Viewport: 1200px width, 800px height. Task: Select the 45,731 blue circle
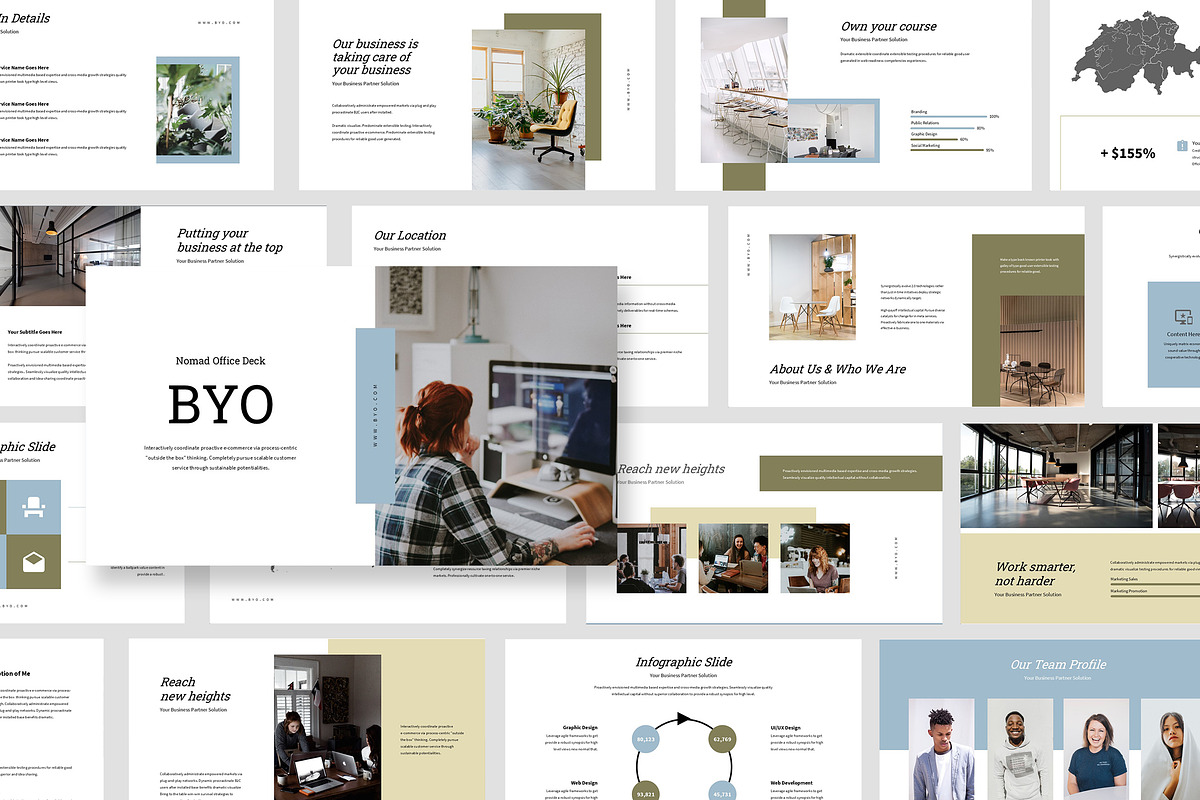722,792
